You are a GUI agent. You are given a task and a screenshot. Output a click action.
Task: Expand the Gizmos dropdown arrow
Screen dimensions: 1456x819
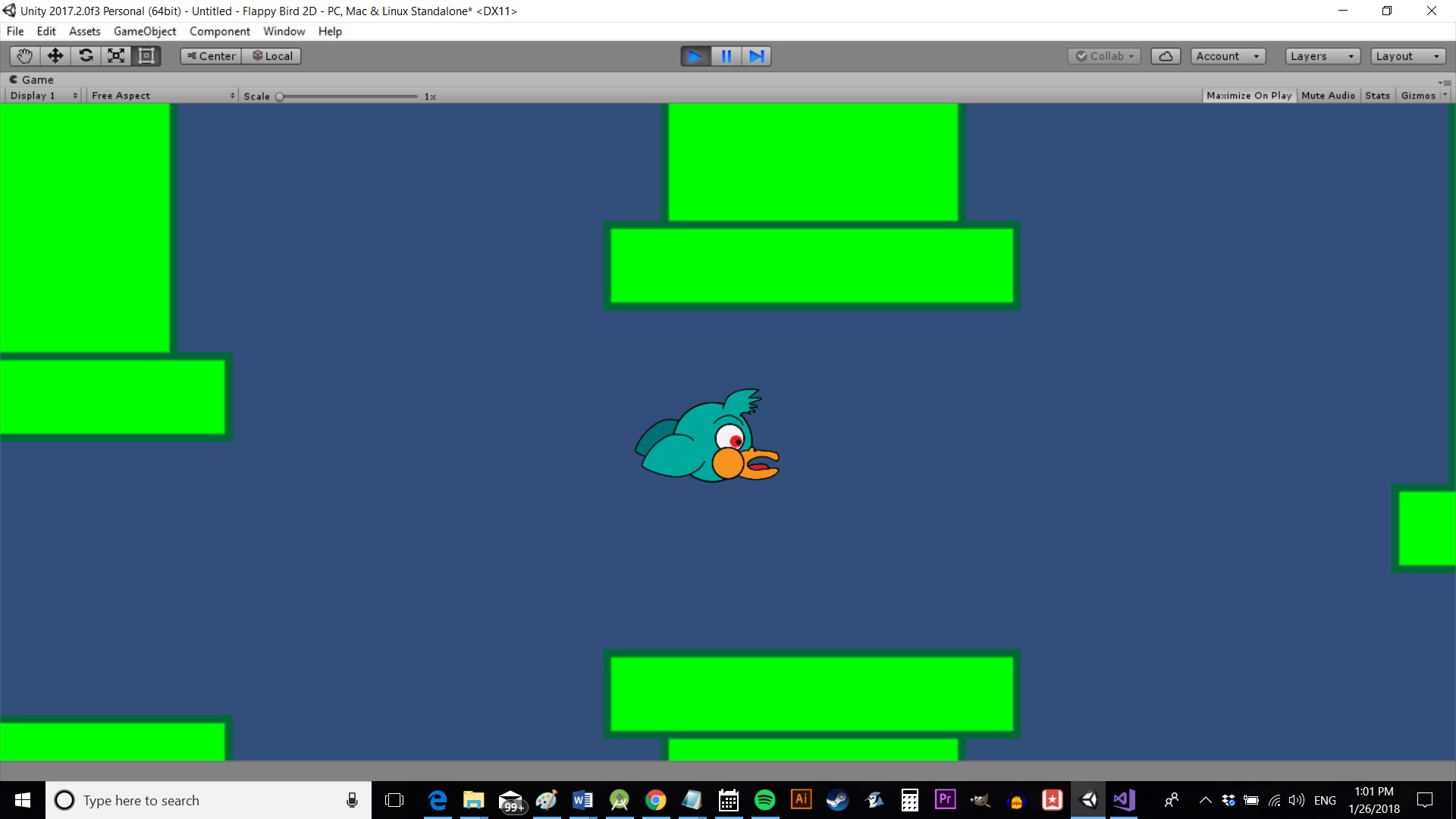[1445, 95]
